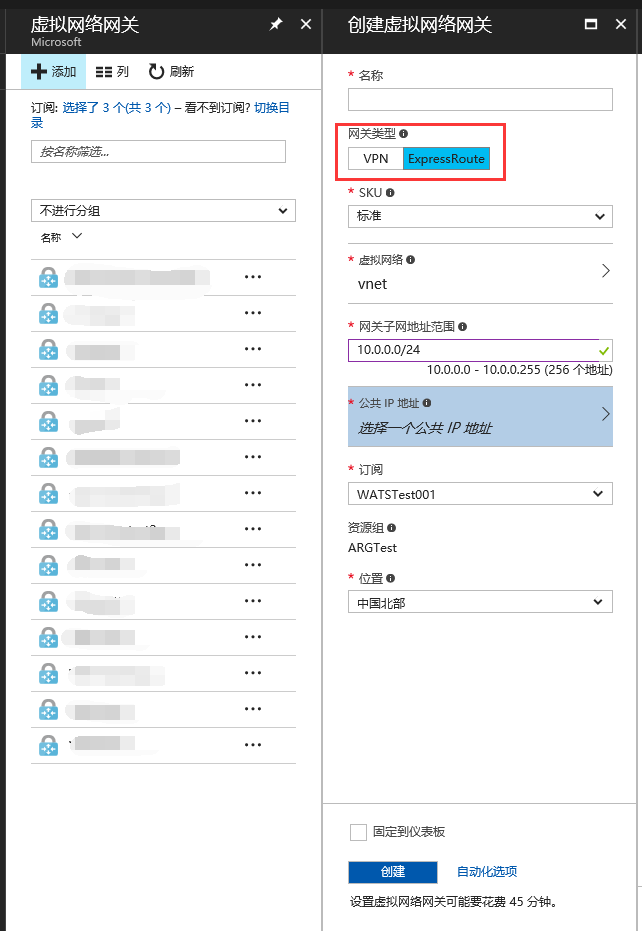Click info icon next to 网关类型
The height and width of the screenshot is (931, 642).
click(x=404, y=133)
